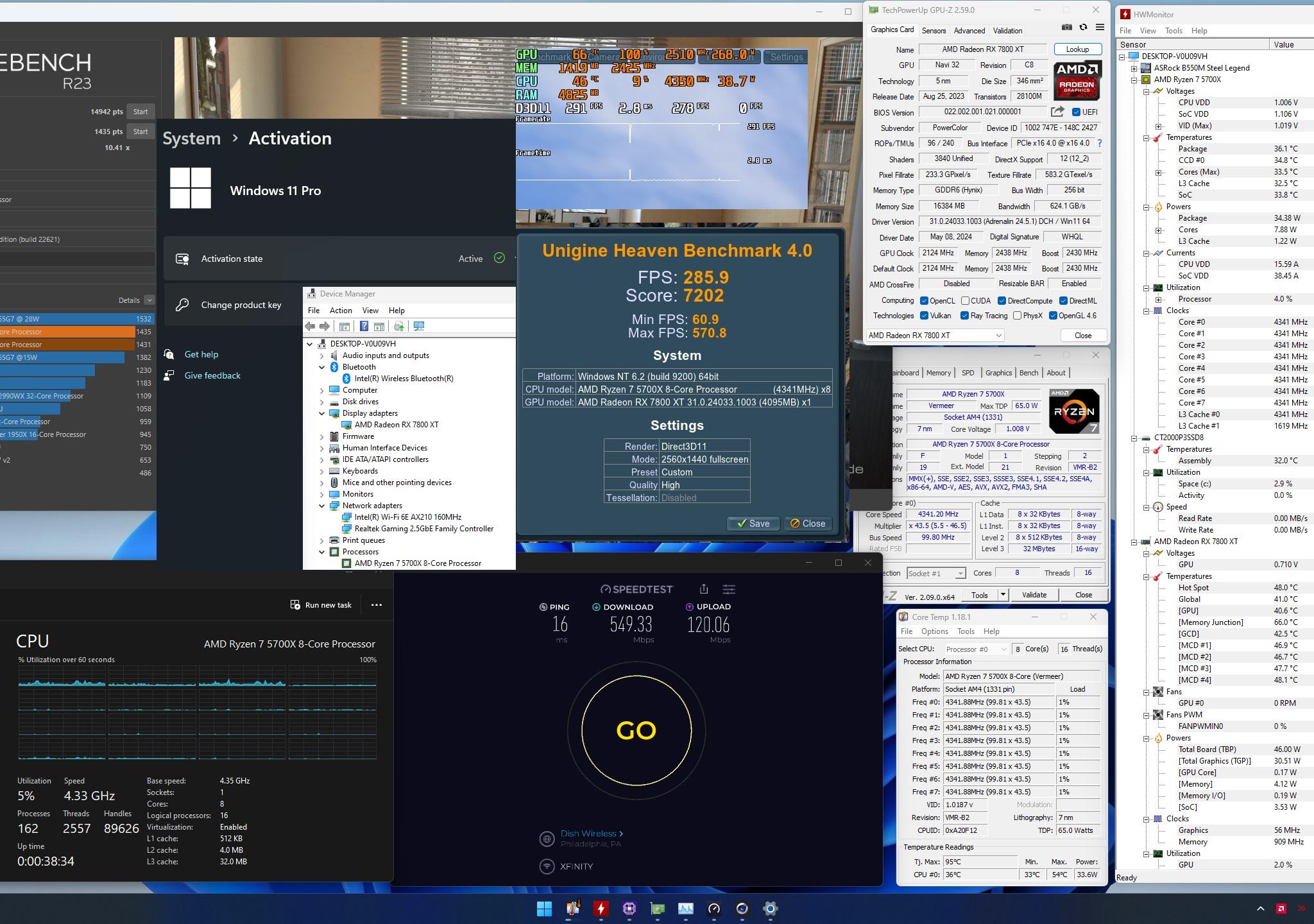Screen dimensions: 1314x924
Task: Click the Speedtest share results icon
Action: coord(704,589)
